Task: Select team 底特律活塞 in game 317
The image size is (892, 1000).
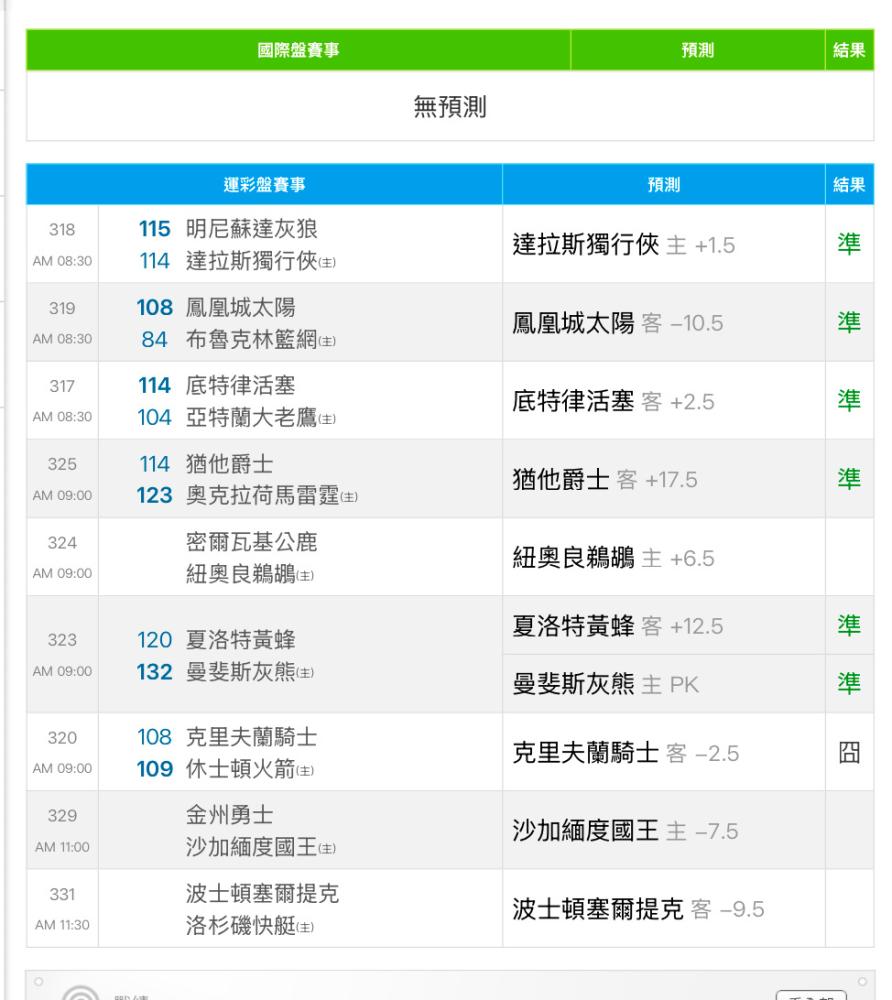Action: (x=240, y=385)
